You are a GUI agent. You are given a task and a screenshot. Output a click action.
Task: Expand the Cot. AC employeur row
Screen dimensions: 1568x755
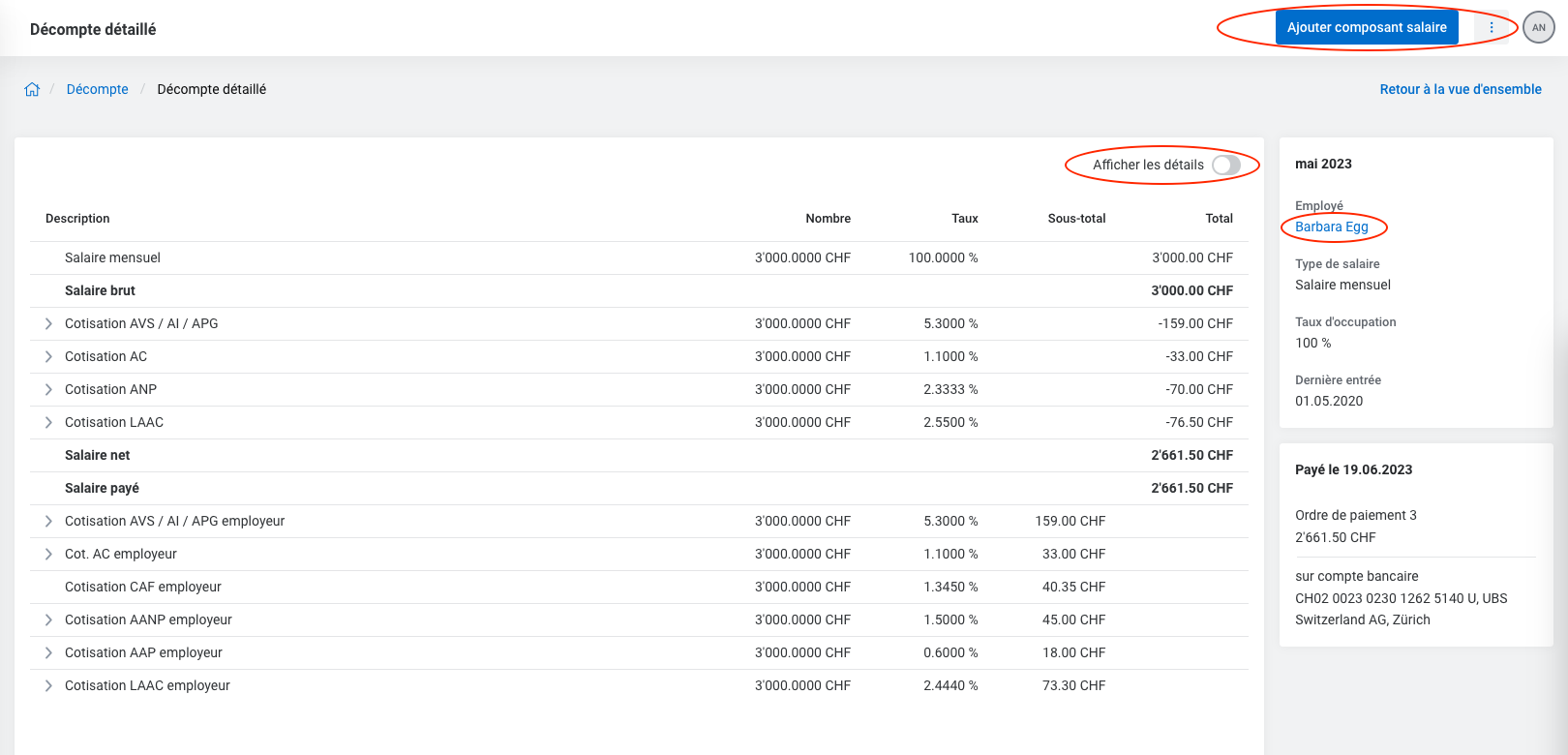point(48,554)
